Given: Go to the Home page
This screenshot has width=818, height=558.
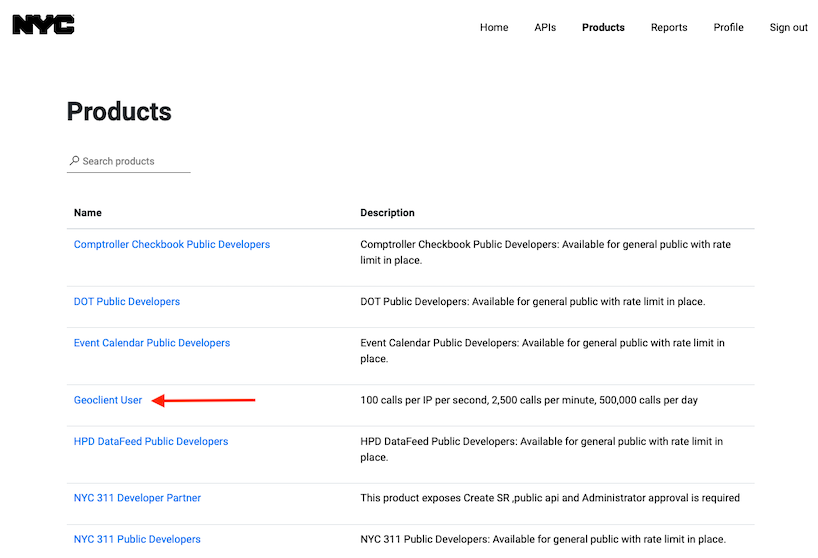Looking at the screenshot, I should 494,27.
